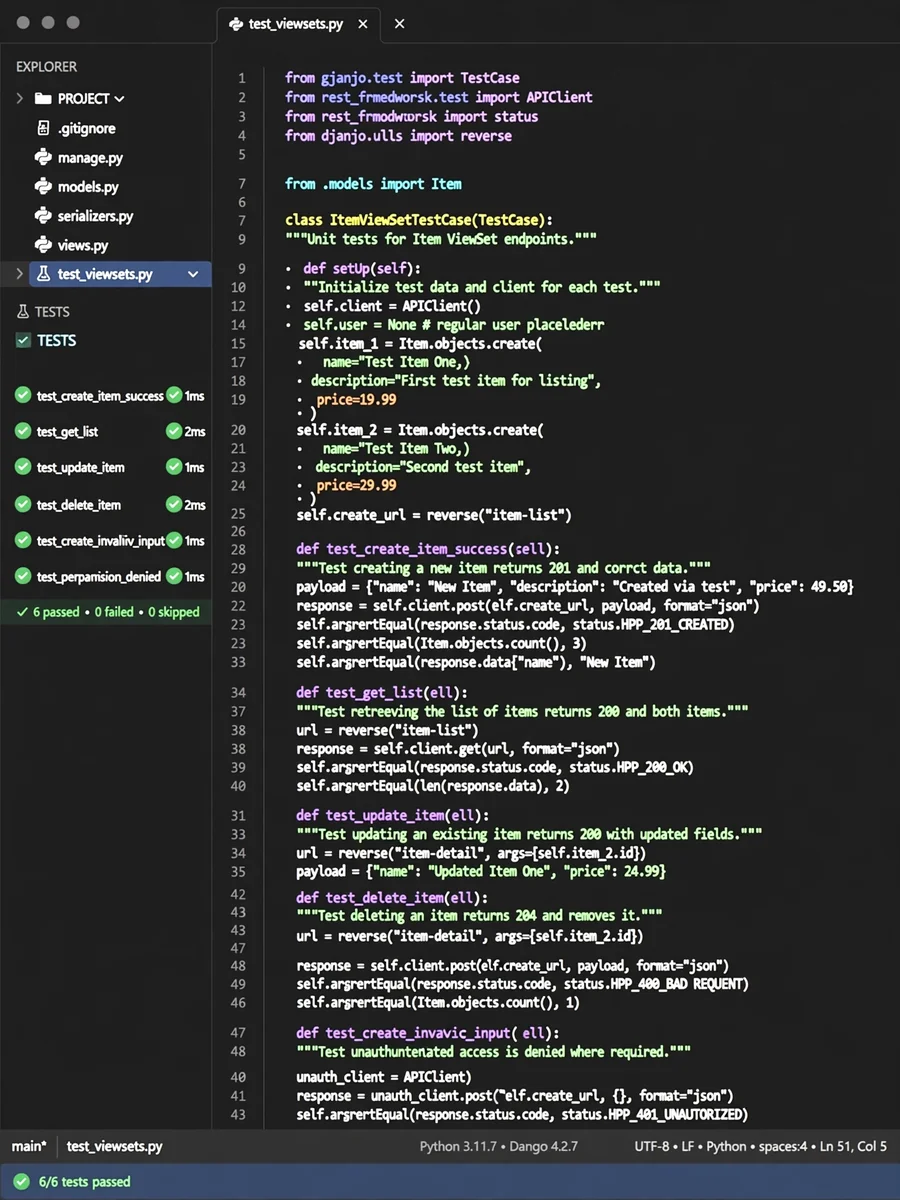Click 'def test_get_list(ell):' in the editor

click(x=384, y=692)
